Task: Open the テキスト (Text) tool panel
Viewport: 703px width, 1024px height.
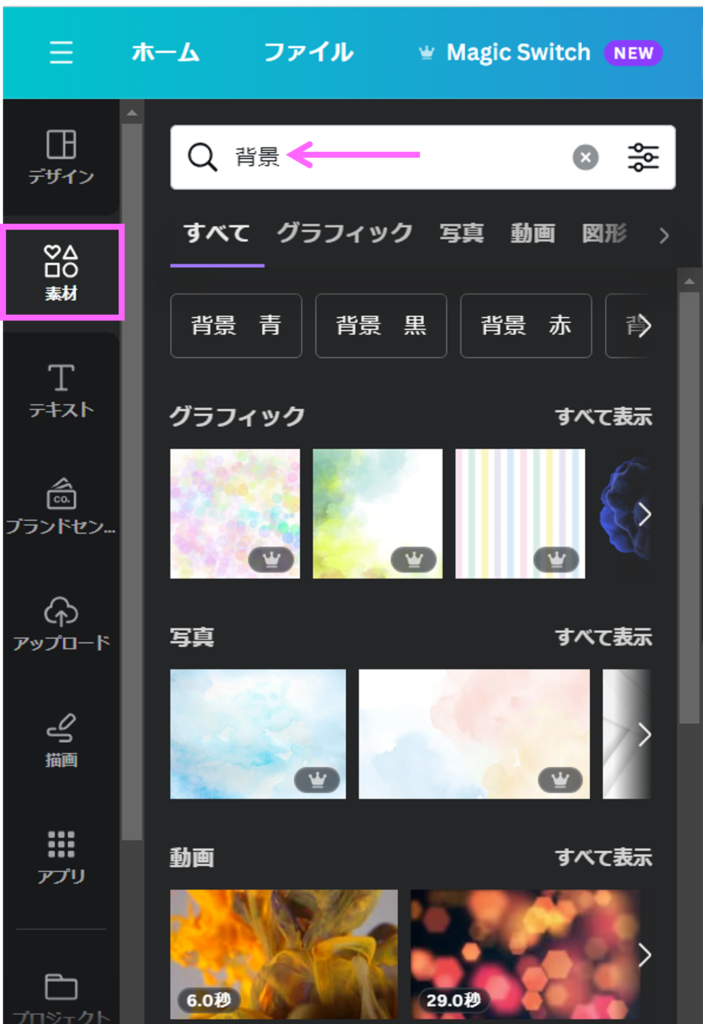Action: (x=61, y=391)
